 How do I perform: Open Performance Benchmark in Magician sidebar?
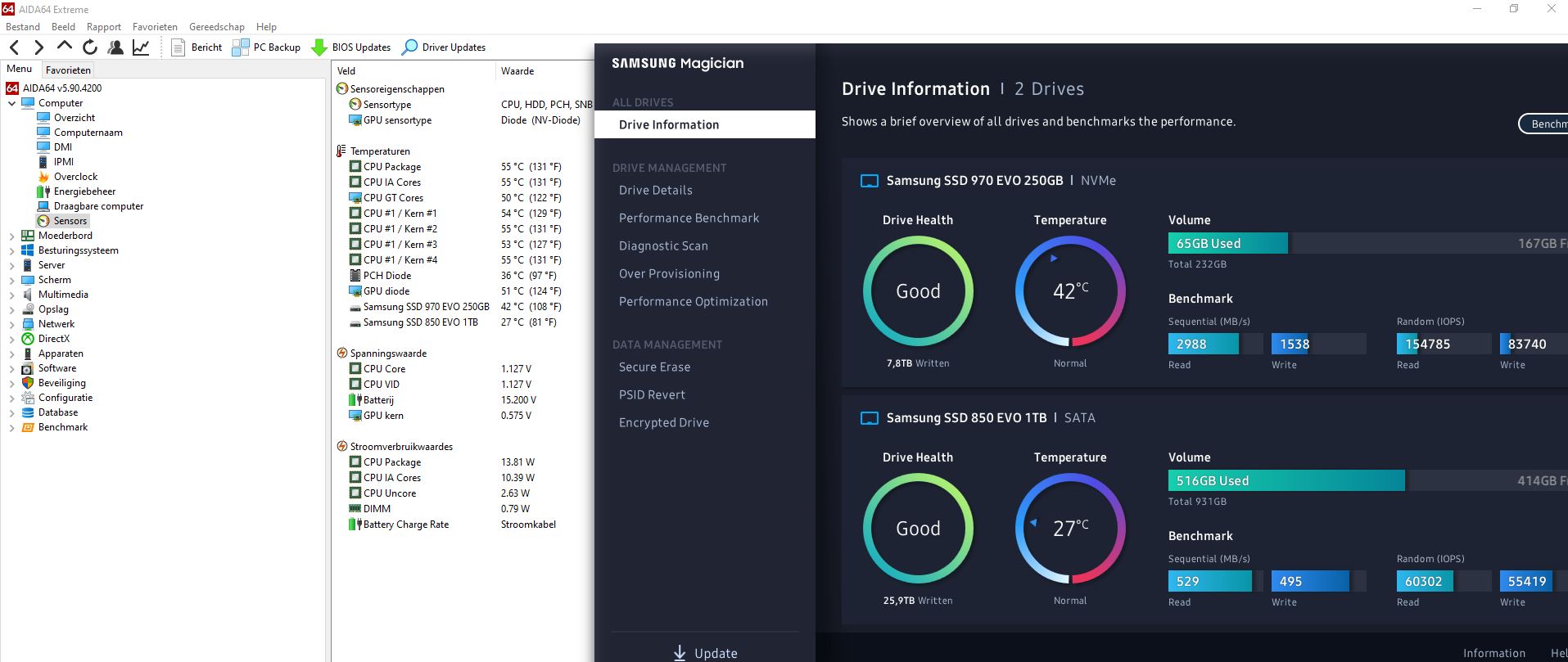(689, 218)
